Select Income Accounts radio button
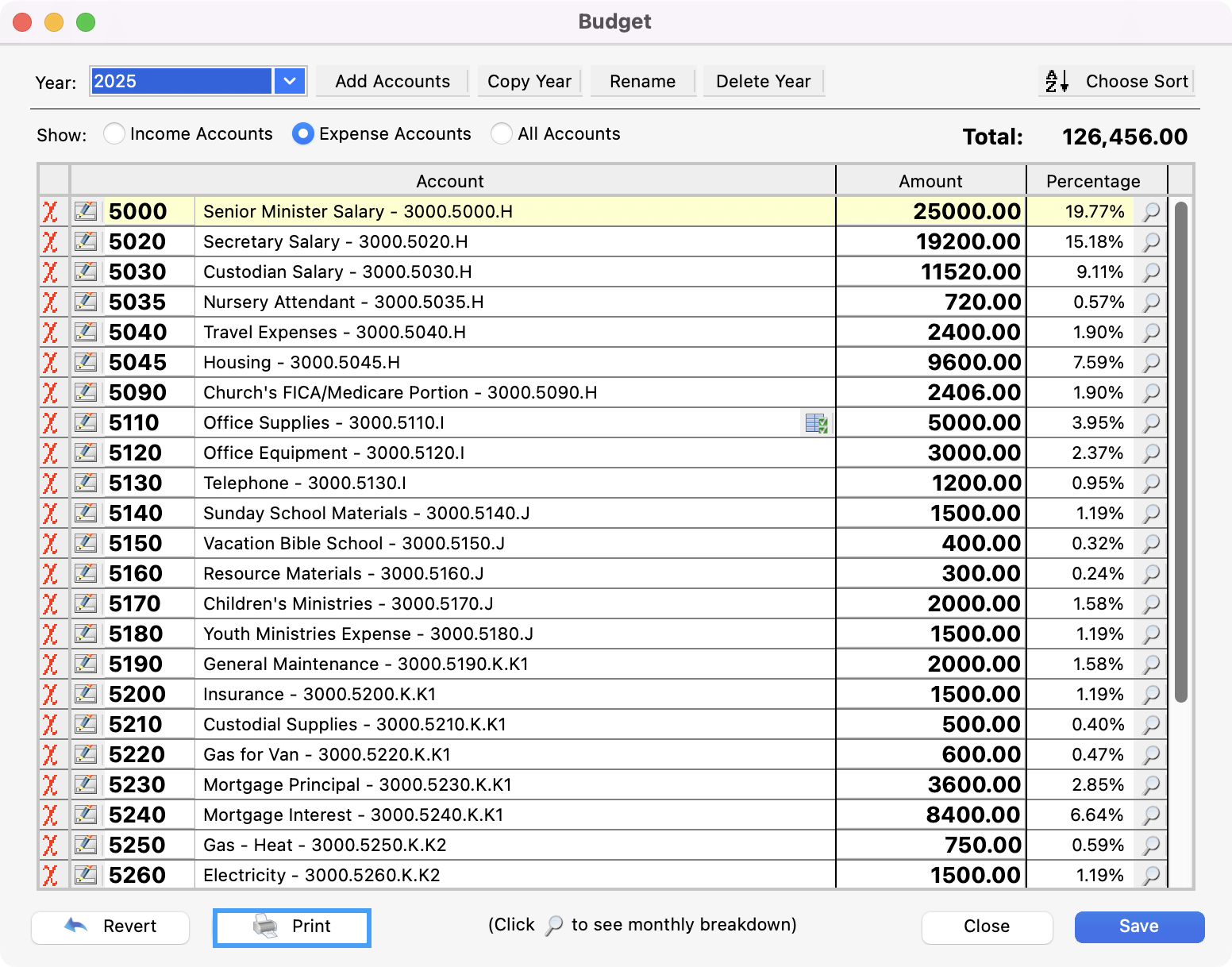1232x967 pixels. [114, 134]
